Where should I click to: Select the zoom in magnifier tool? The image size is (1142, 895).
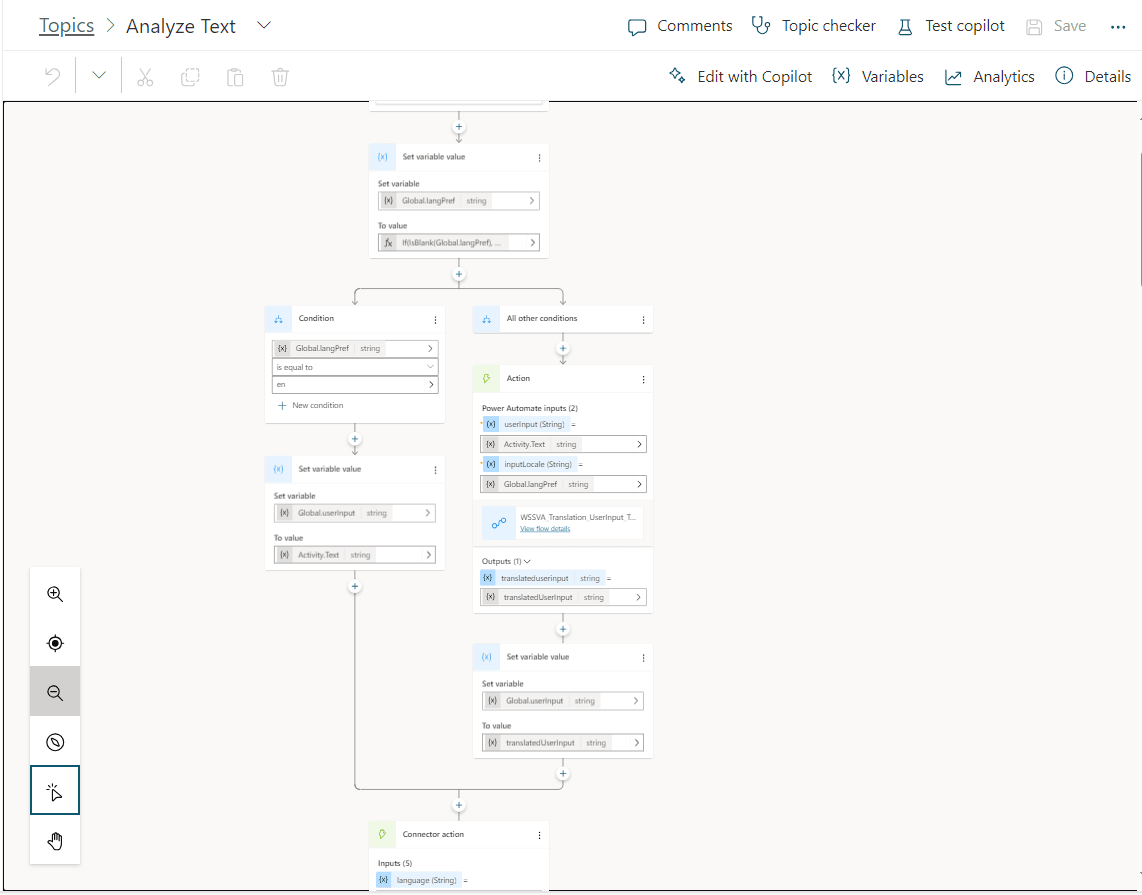click(54, 593)
